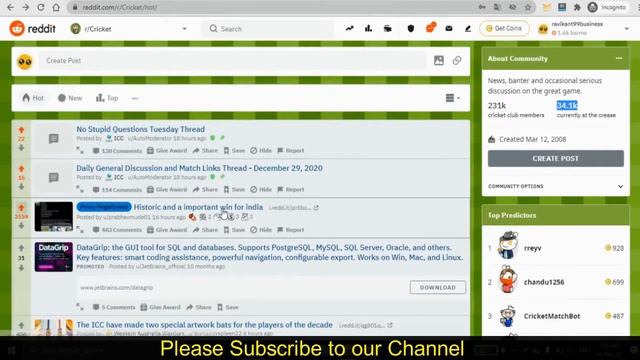Screen dimensions: 640x360
Task: Hide the Daily General Discussion thread
Action: coord(261,189)
